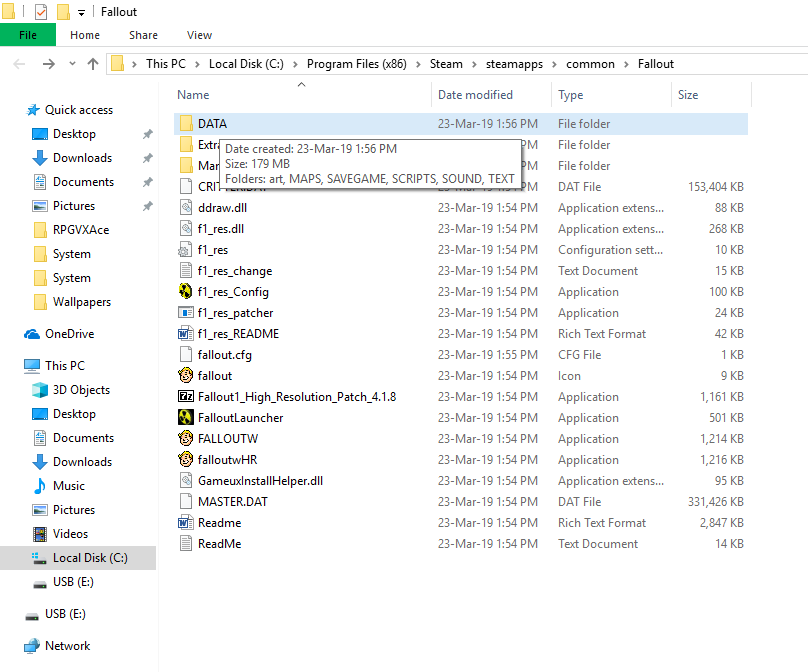
Task: Open OneDrive in the navigation pane
Action: coord(59,334)
